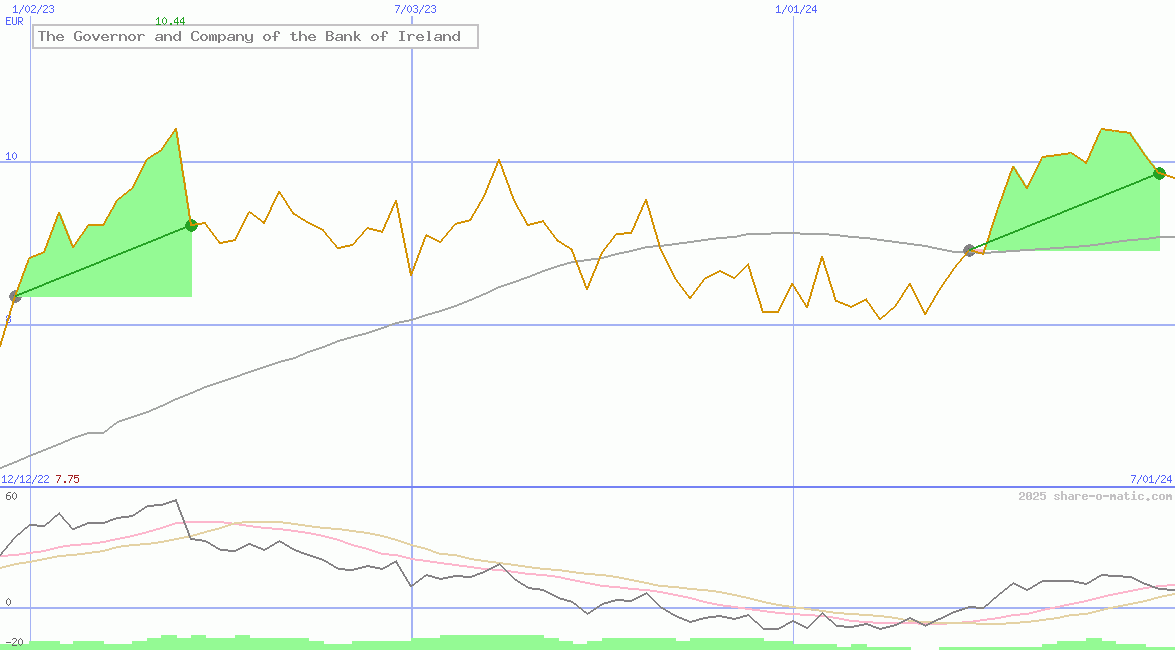The width and height of the screenshot is (1175, 650).
Task: Click the price peak touching the 10 line mid-2023
Action: point(498,160)
